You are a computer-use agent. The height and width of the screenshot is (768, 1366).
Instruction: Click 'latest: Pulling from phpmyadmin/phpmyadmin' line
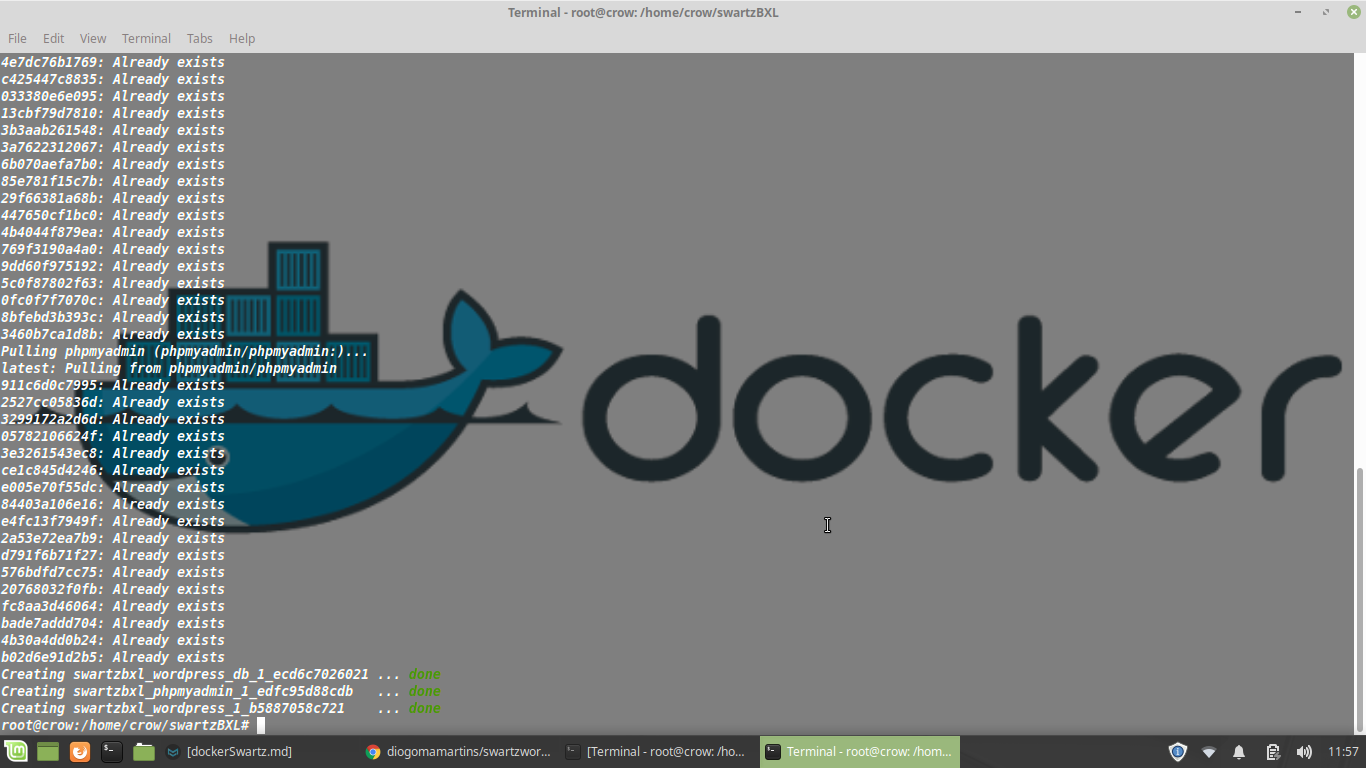click(x=169, y=368)
